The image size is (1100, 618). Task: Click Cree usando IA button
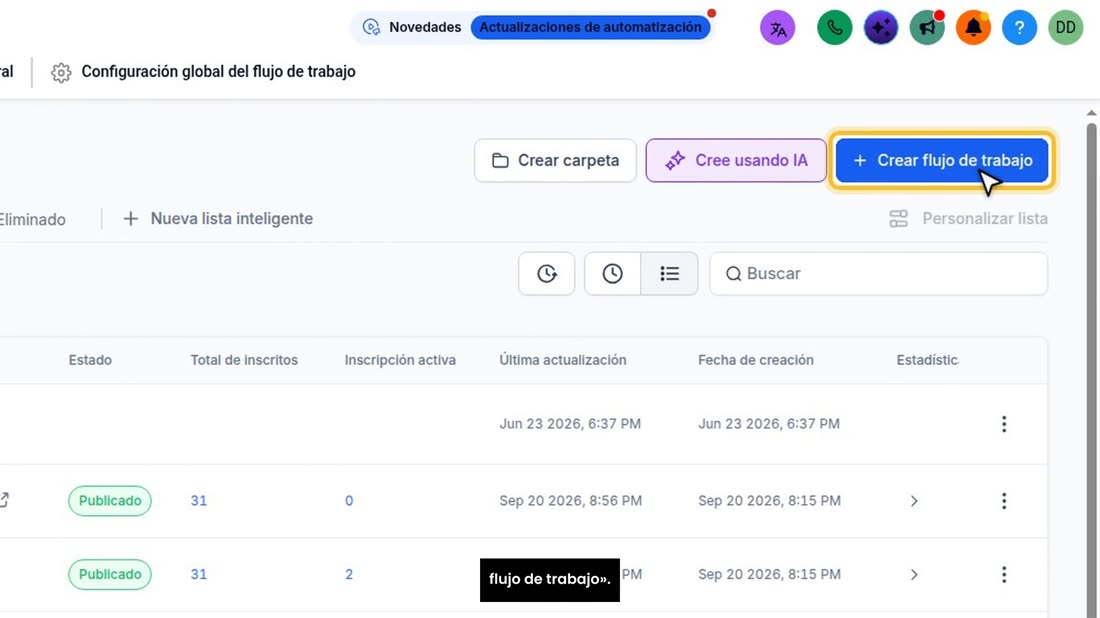click(x=736, y=161)
